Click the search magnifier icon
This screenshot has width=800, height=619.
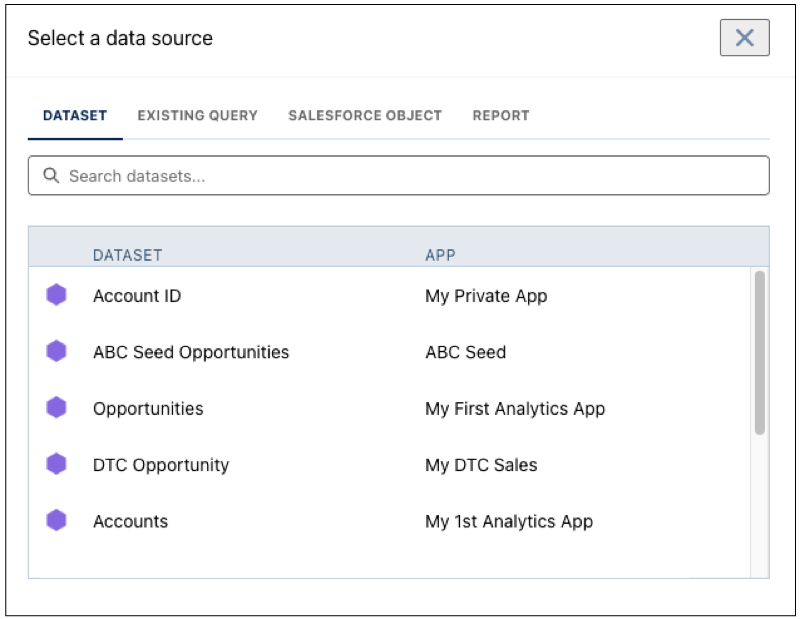coord(51,176)
